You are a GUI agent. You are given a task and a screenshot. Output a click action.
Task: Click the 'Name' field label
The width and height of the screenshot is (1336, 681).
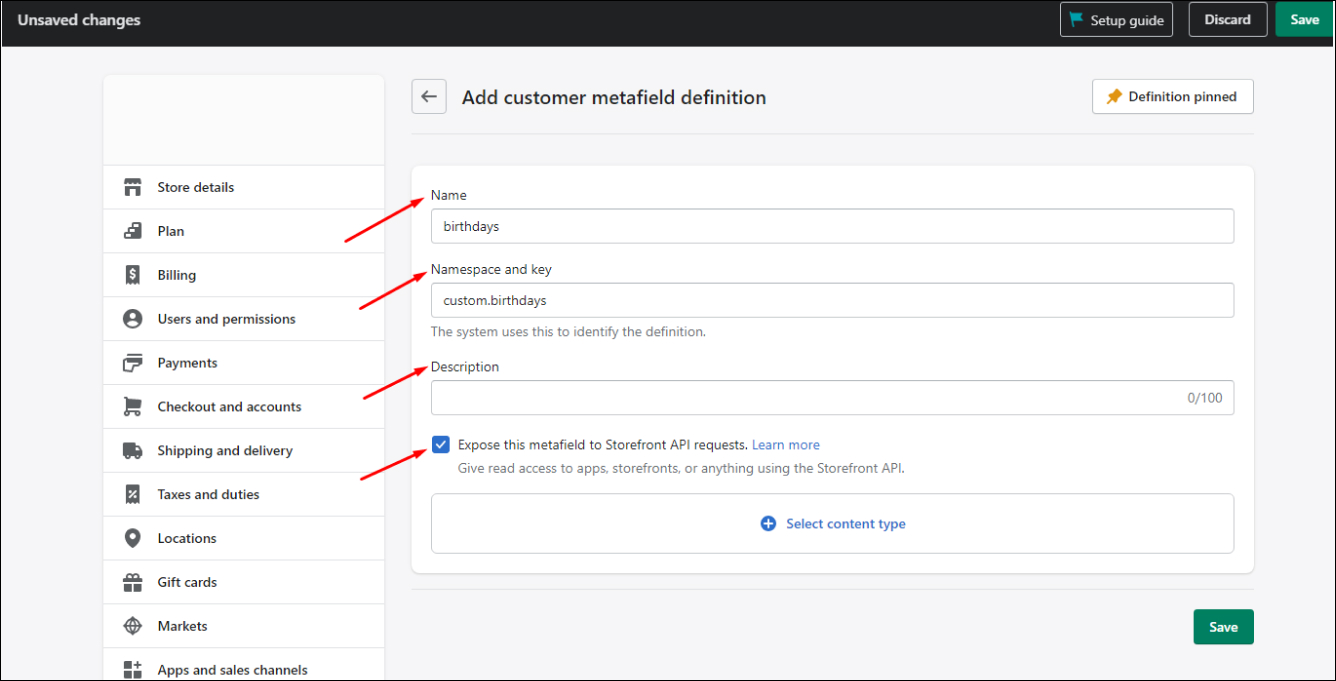point(449,195)
